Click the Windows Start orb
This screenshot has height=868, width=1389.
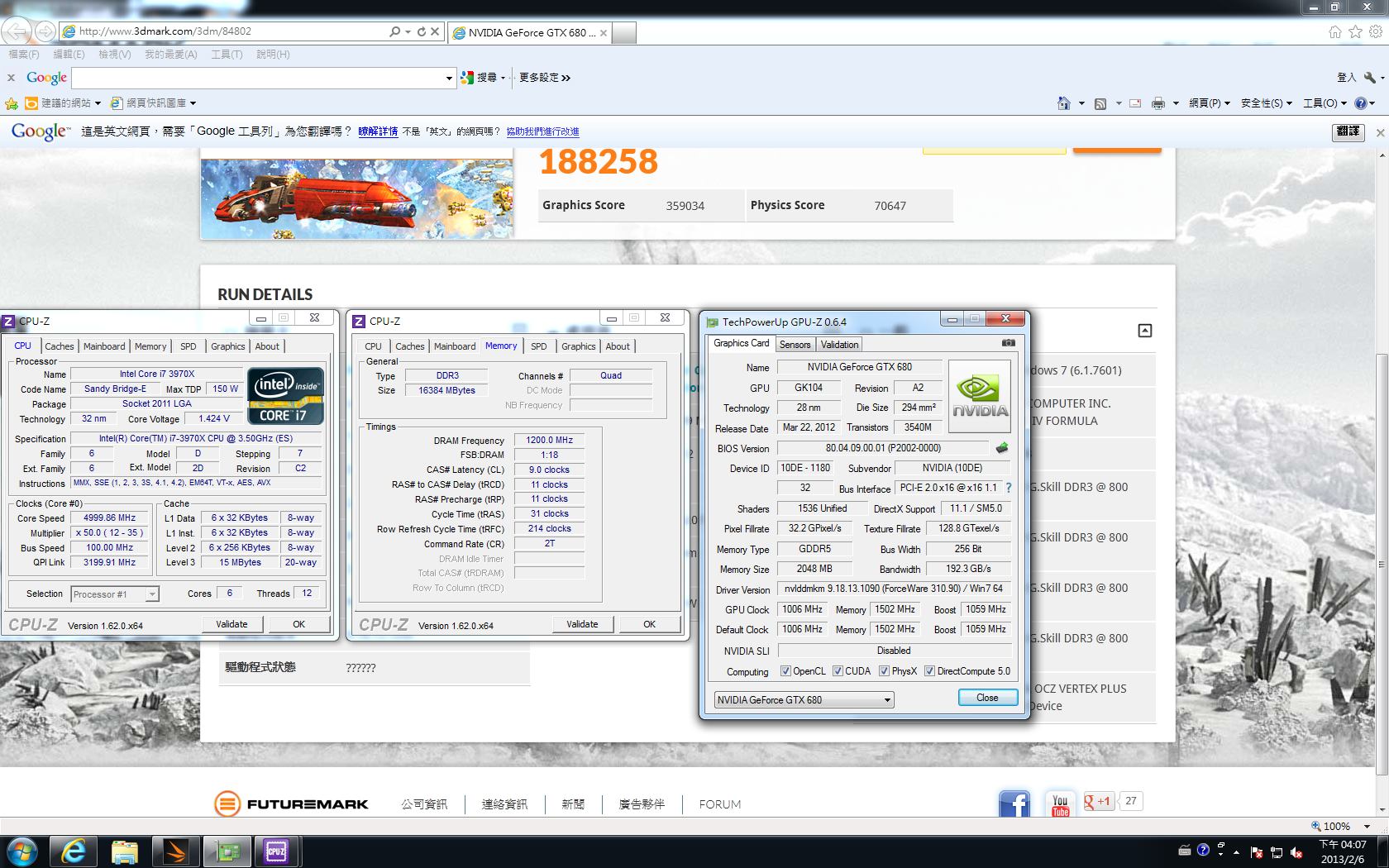tap(22, 851)
